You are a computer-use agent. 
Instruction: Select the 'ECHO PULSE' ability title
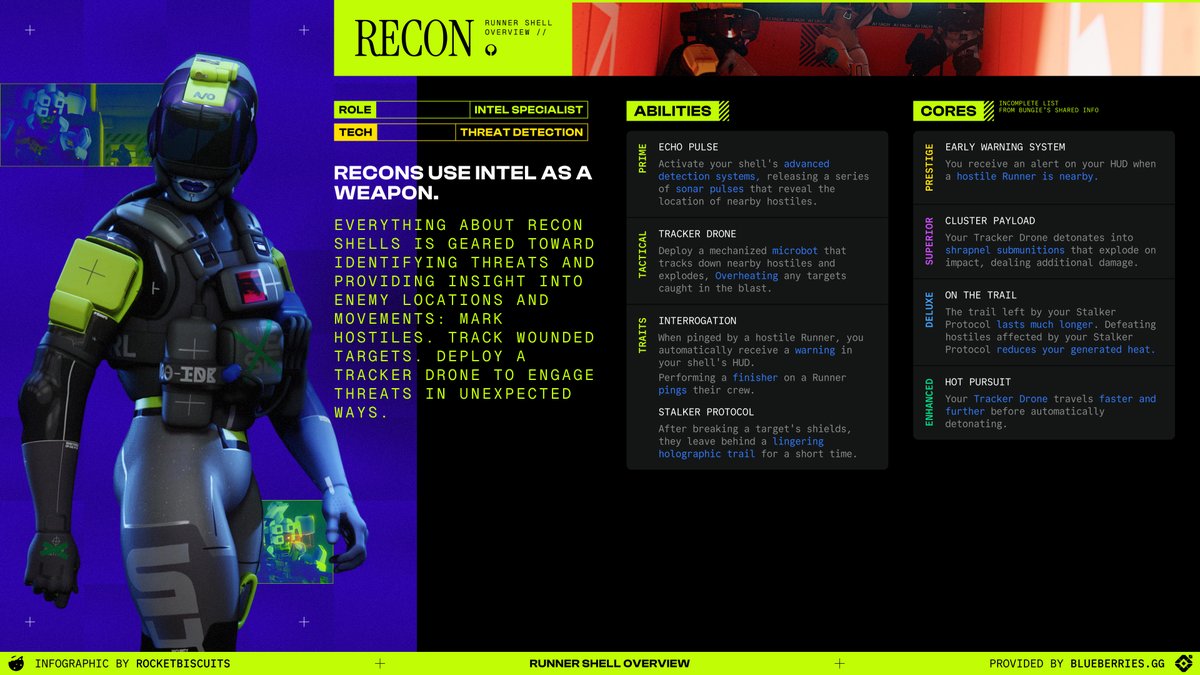tap(688, 147)
